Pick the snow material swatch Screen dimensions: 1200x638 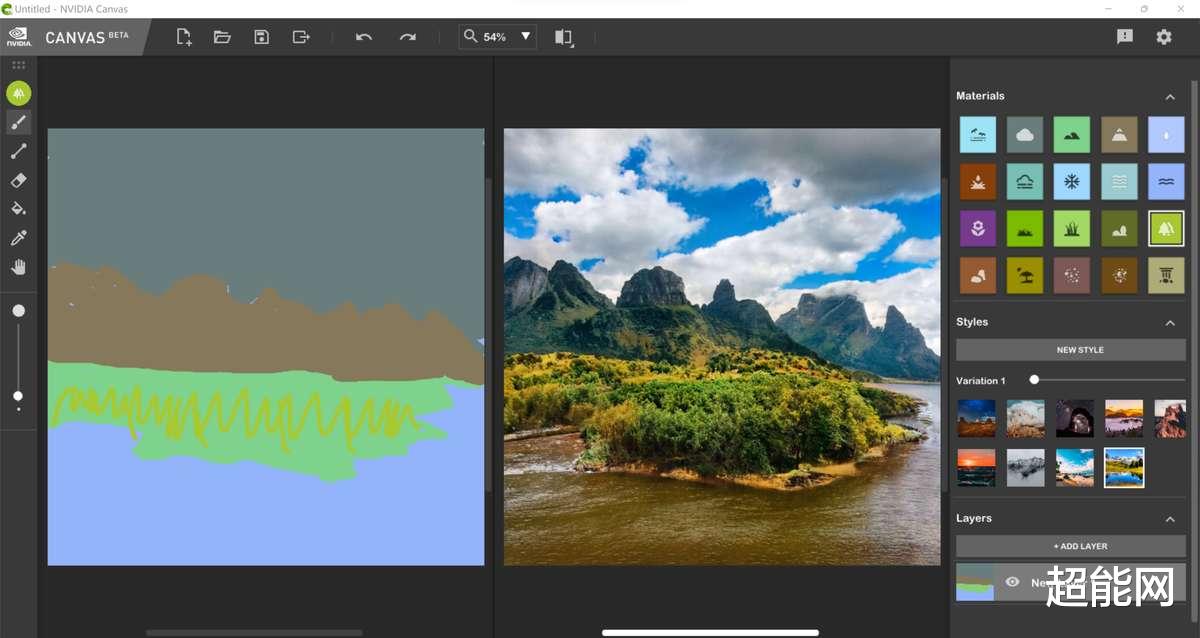(1072, 181)
